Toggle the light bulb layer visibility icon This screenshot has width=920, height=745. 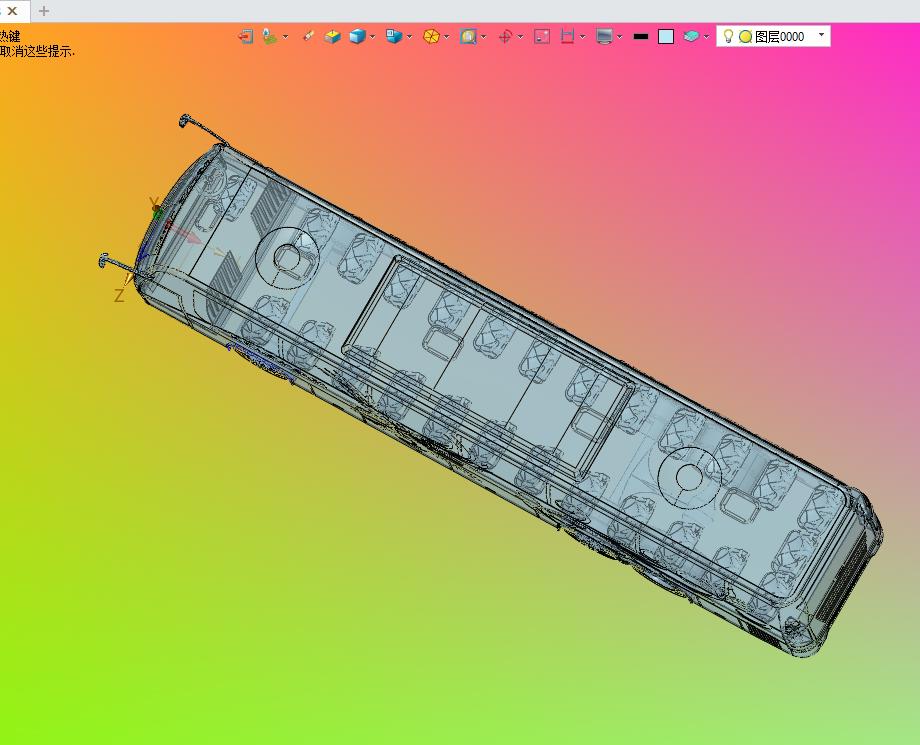pos(728,36)
